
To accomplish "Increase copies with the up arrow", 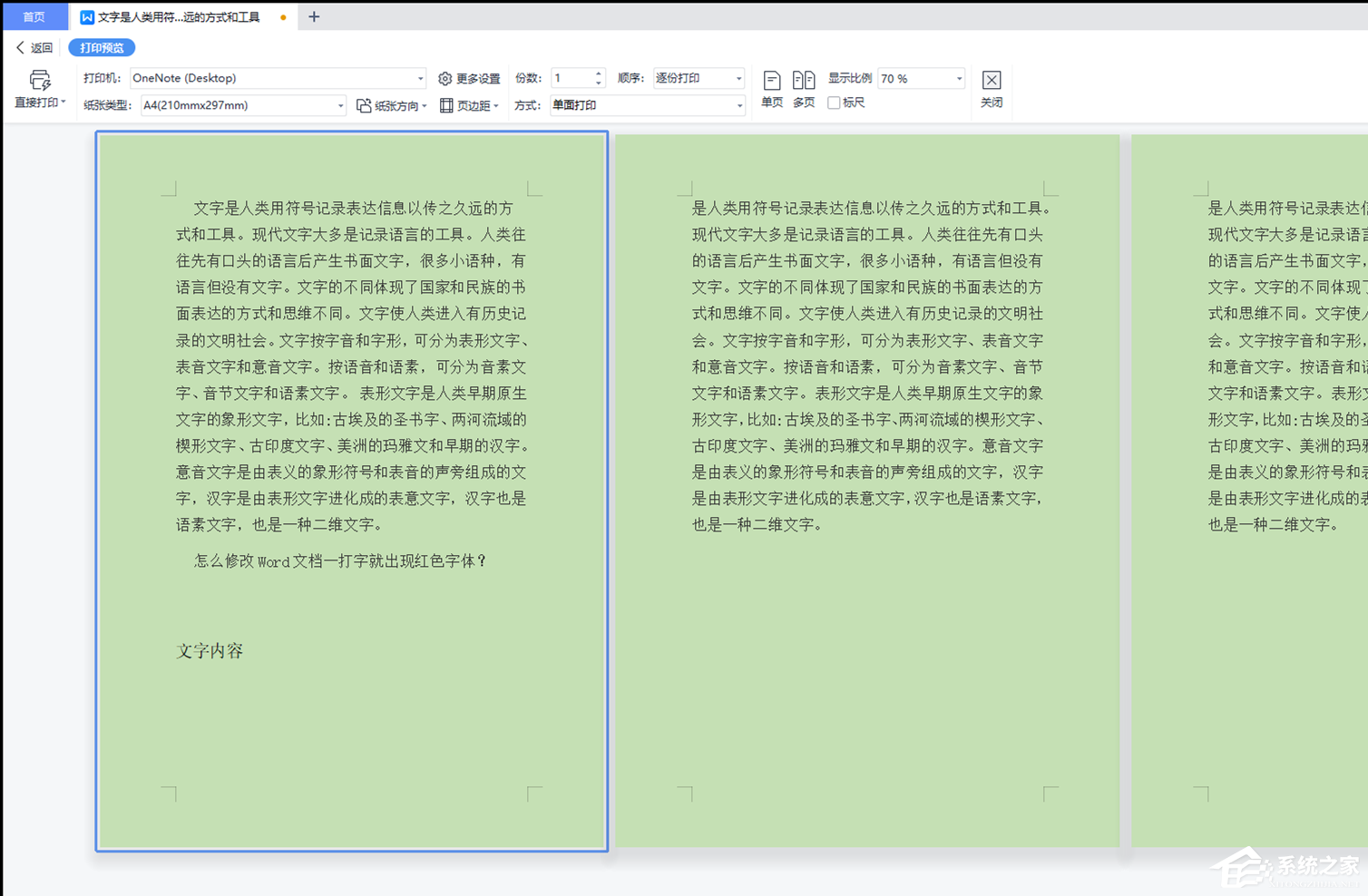I will click(599, 73).
